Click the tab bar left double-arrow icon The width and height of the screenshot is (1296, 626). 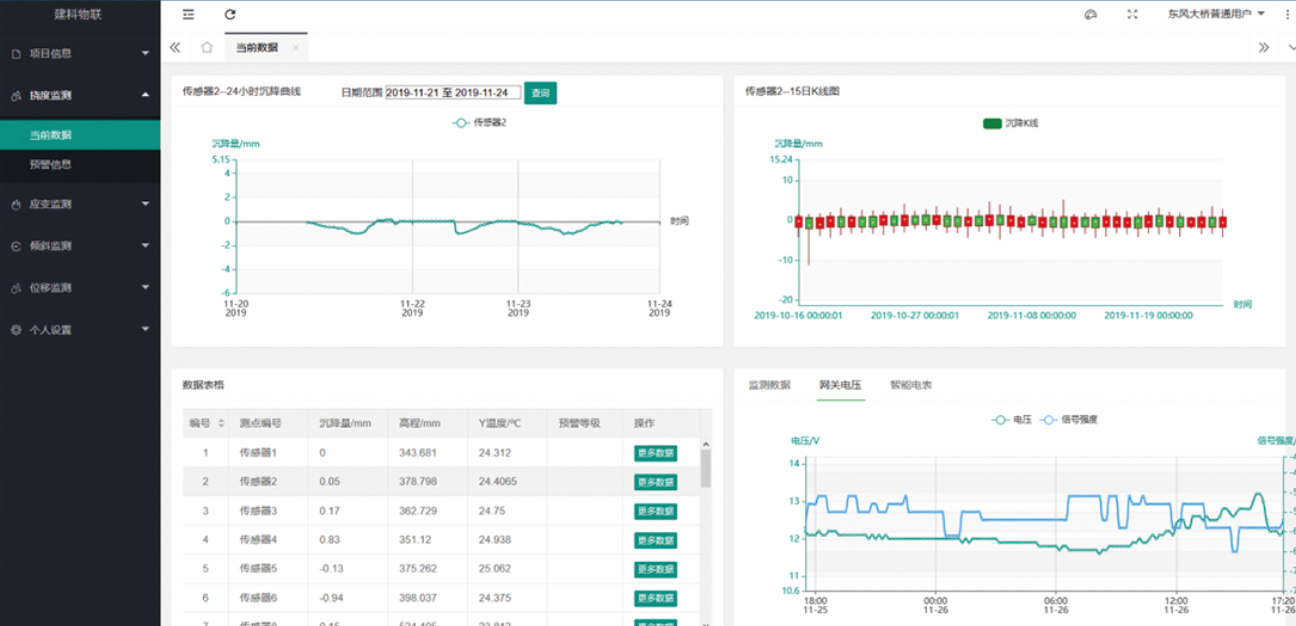click(175, 47)
